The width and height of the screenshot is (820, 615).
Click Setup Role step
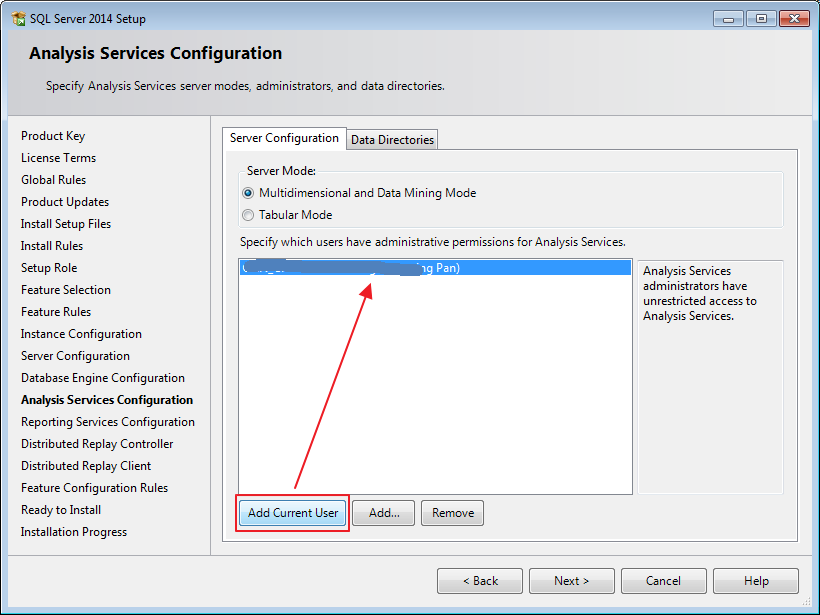(49, 268)
